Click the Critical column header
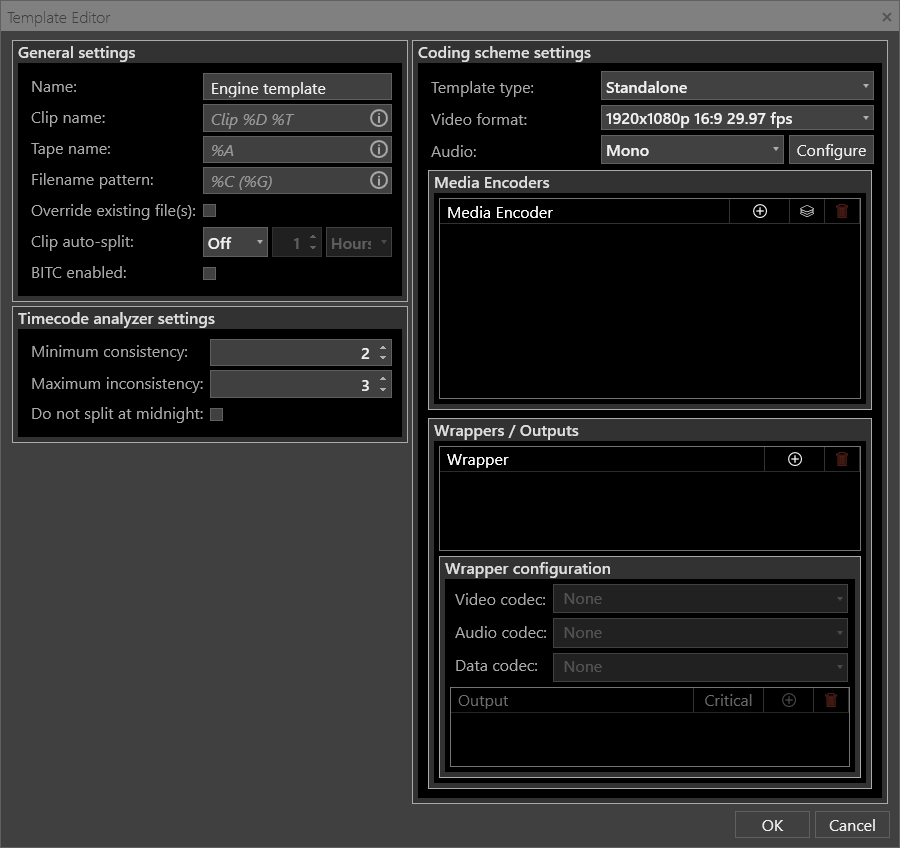This screenshot has width=900, height=848. point(728,700)
